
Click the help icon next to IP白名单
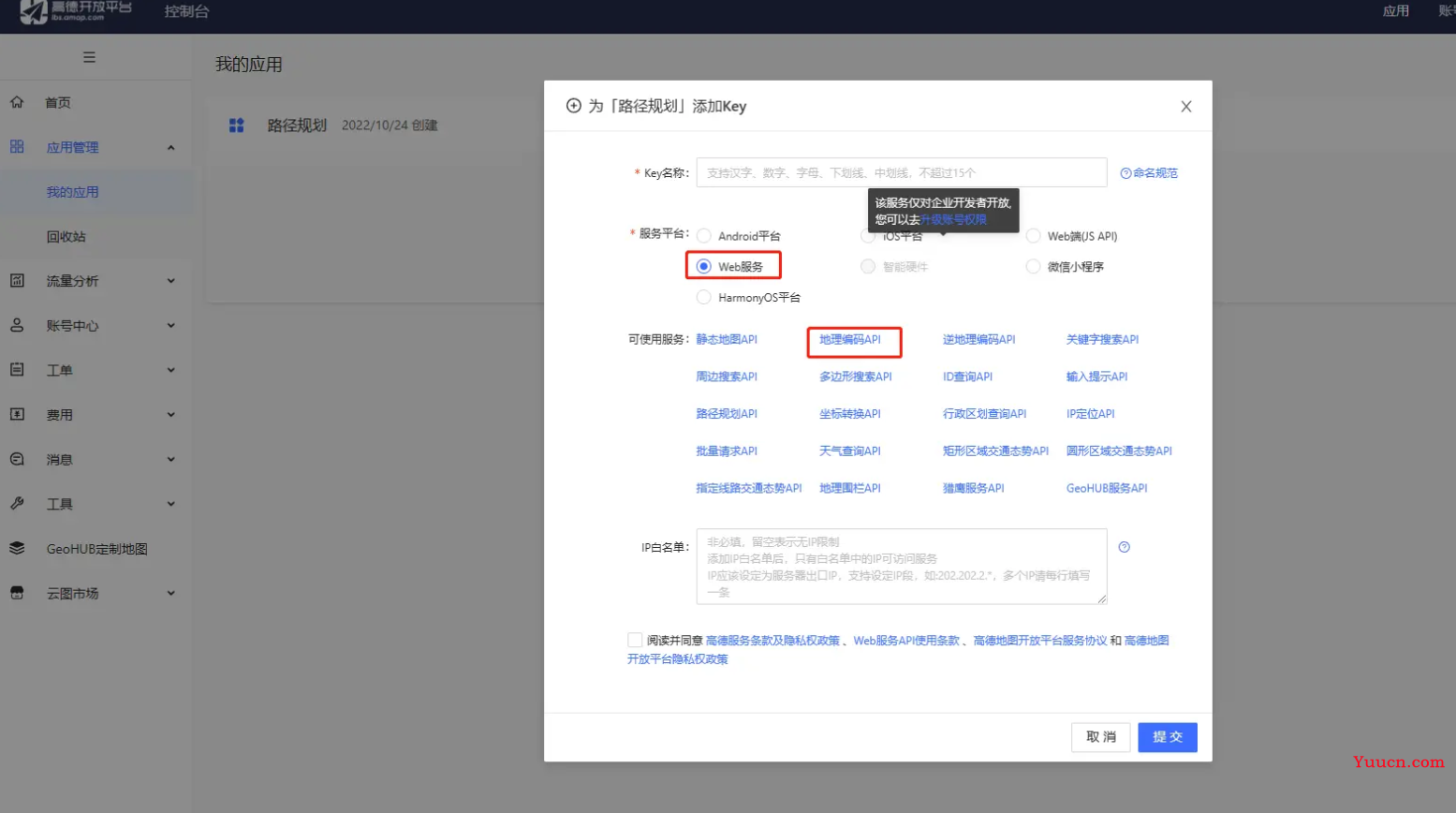[x=1125, y=547]
